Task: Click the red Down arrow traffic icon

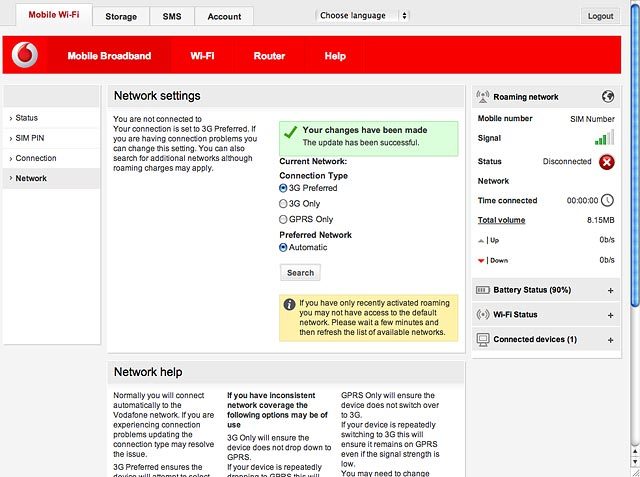Action: point(481,261)
